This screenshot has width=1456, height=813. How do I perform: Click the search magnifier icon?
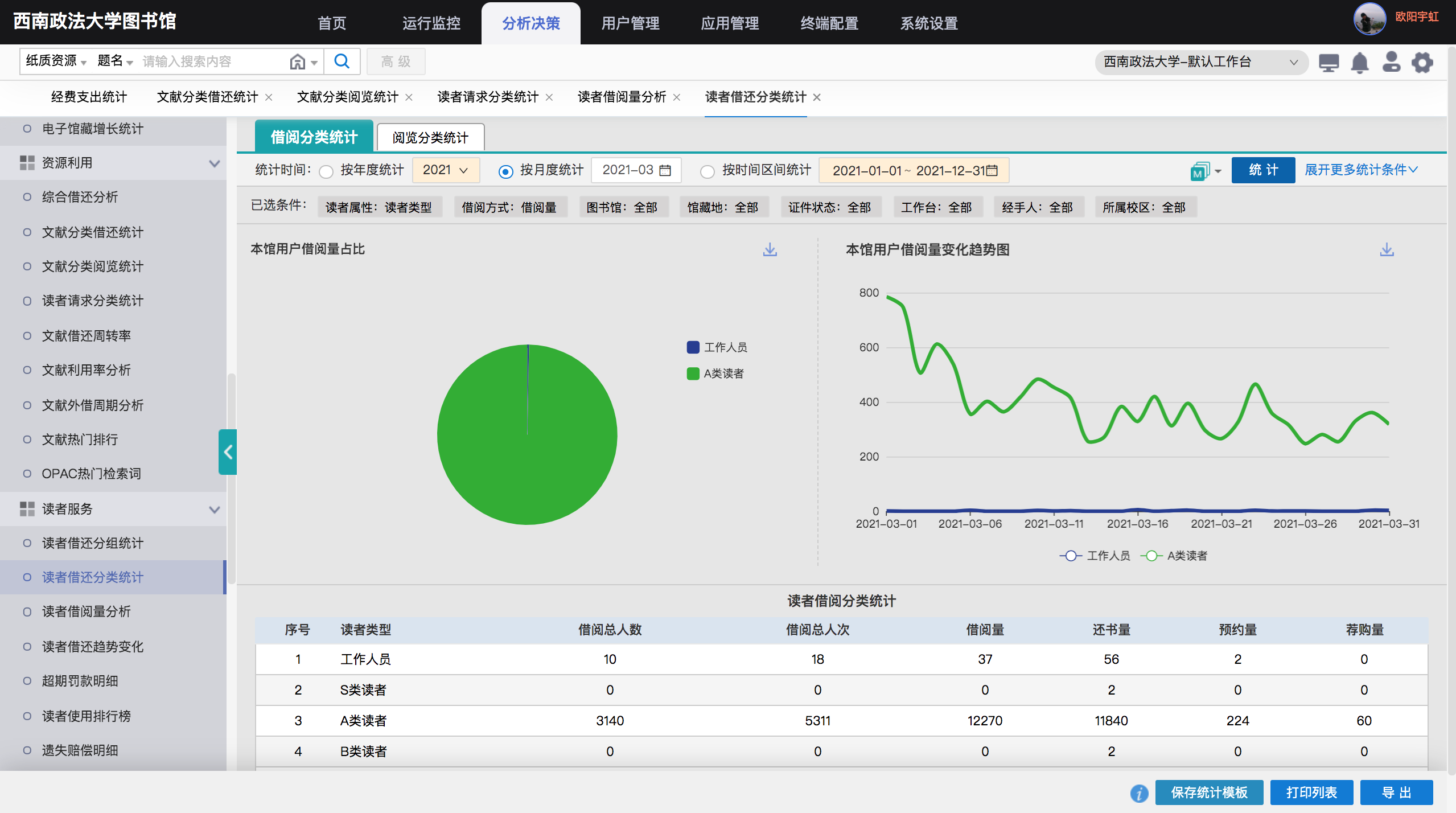coord(342,61)
